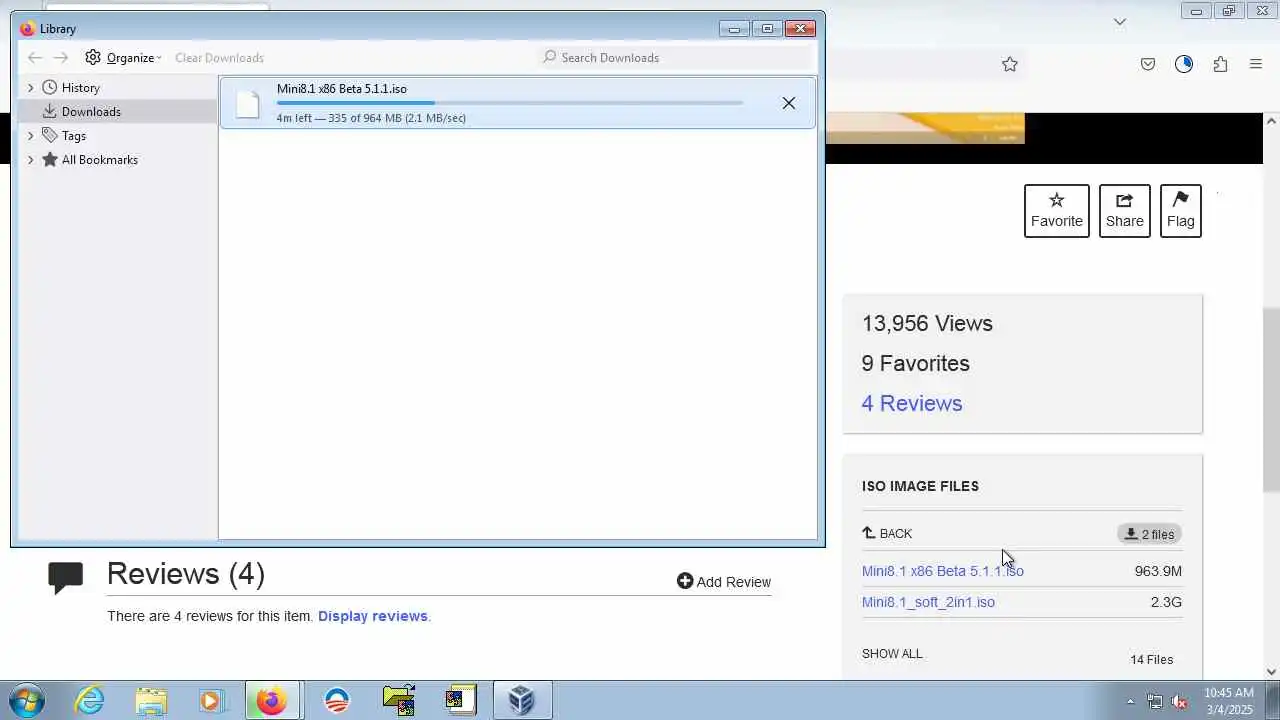The height and width of the screenshot is (720, 1280).
Task: Click 14 Files text
Action: click(1152, 660)
